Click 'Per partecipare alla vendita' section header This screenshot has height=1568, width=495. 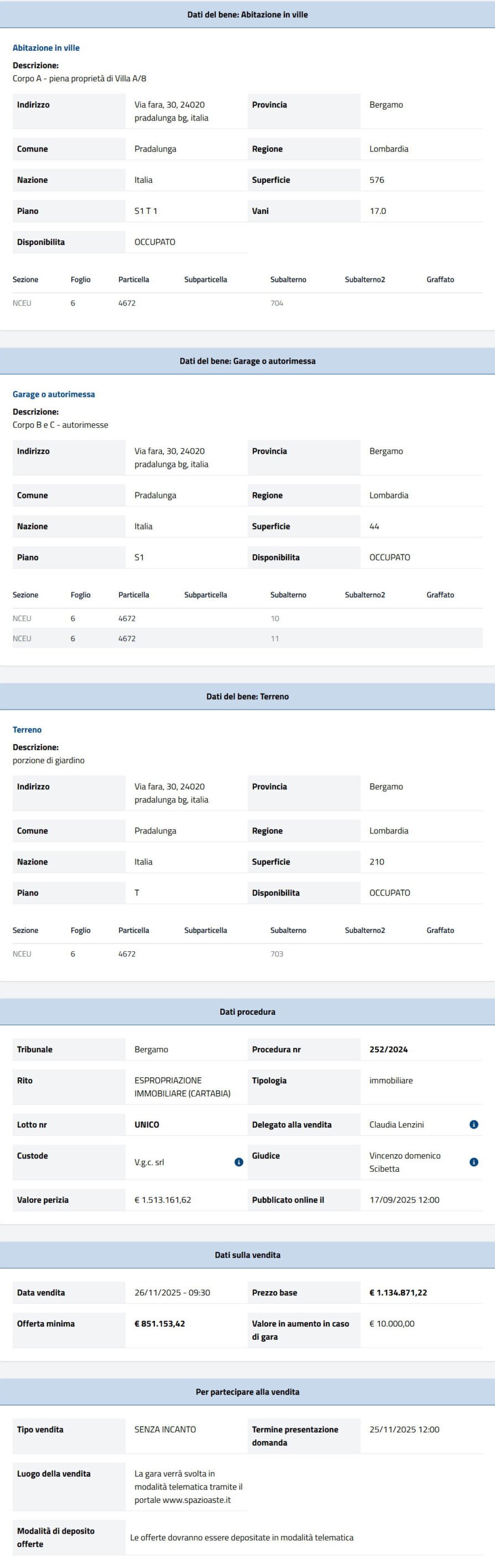tap(247, 1392)
